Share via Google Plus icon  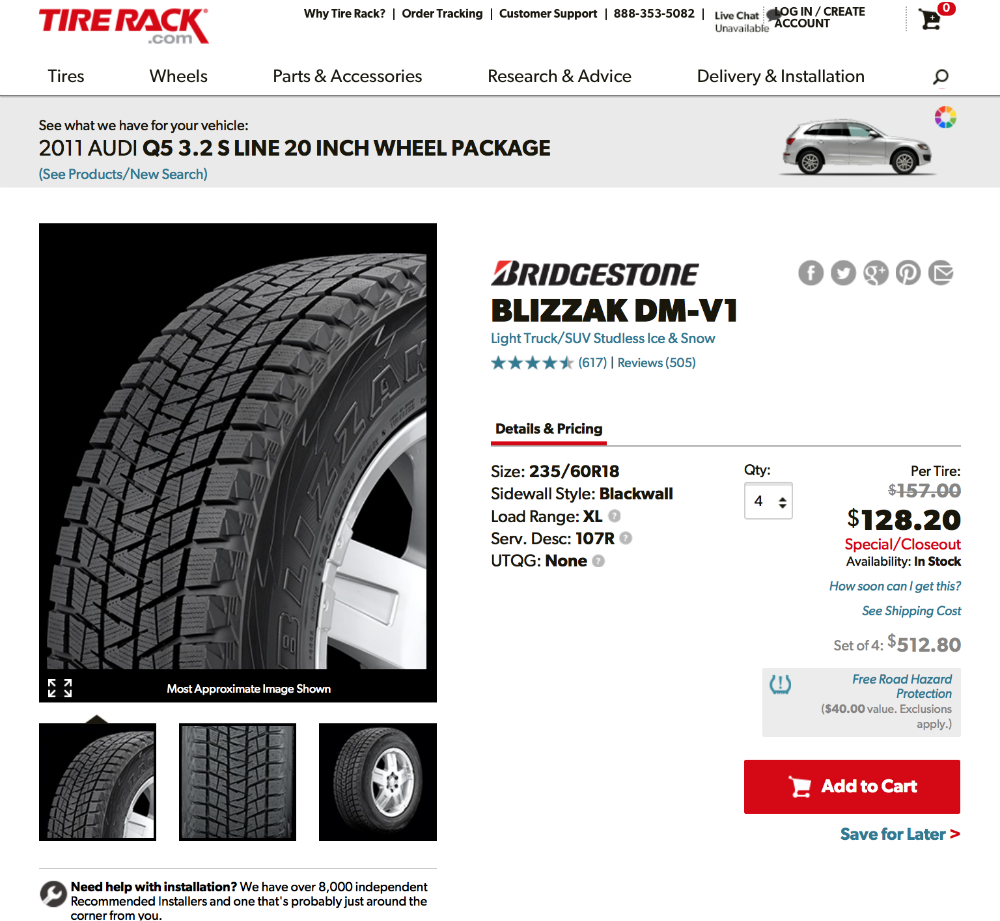click(x=876, y=273)
